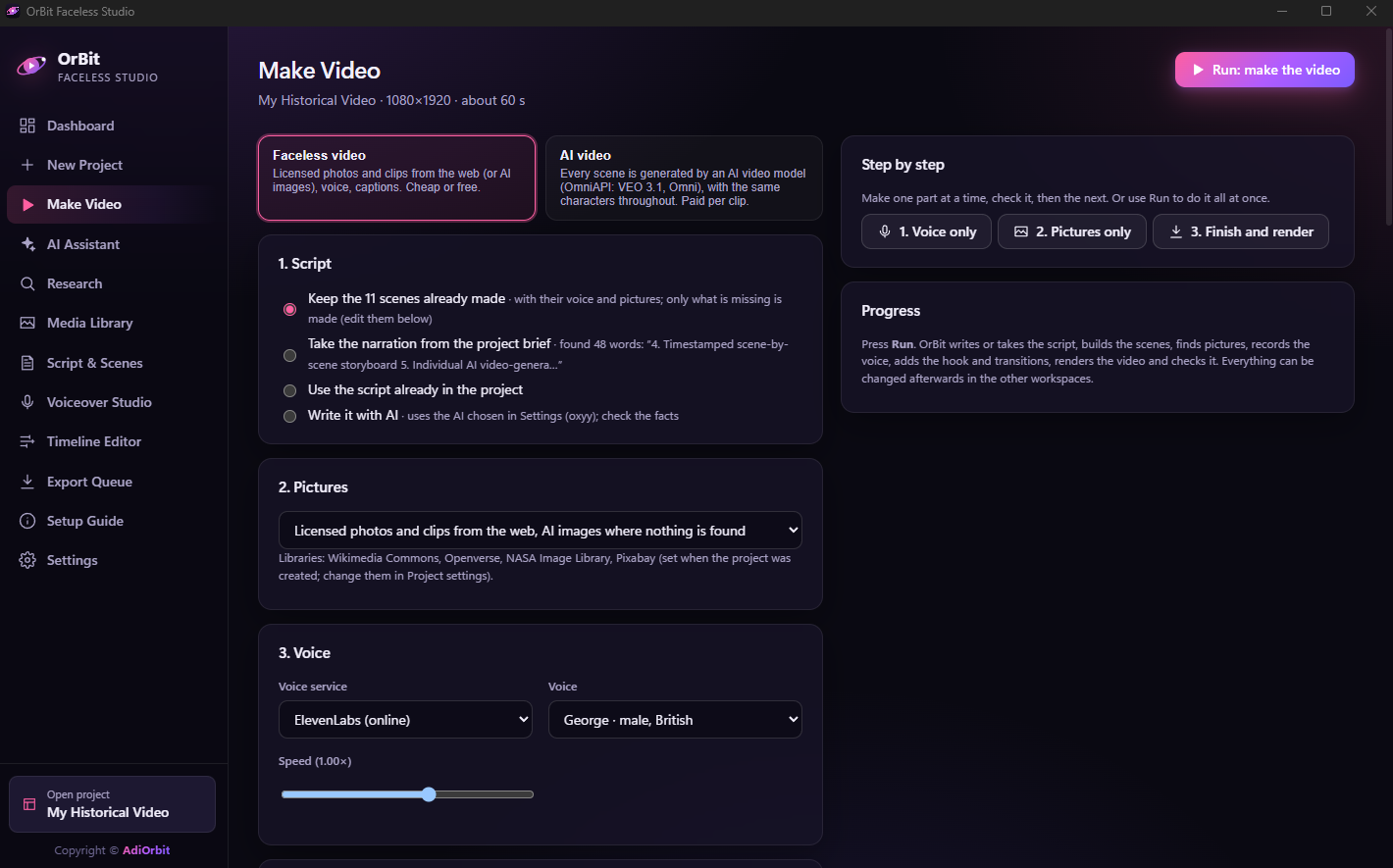Viewport: 1393px width, 868px height.
Task: Click the 'Speed (1.00×)' label
Action: (x=315, y=761)
